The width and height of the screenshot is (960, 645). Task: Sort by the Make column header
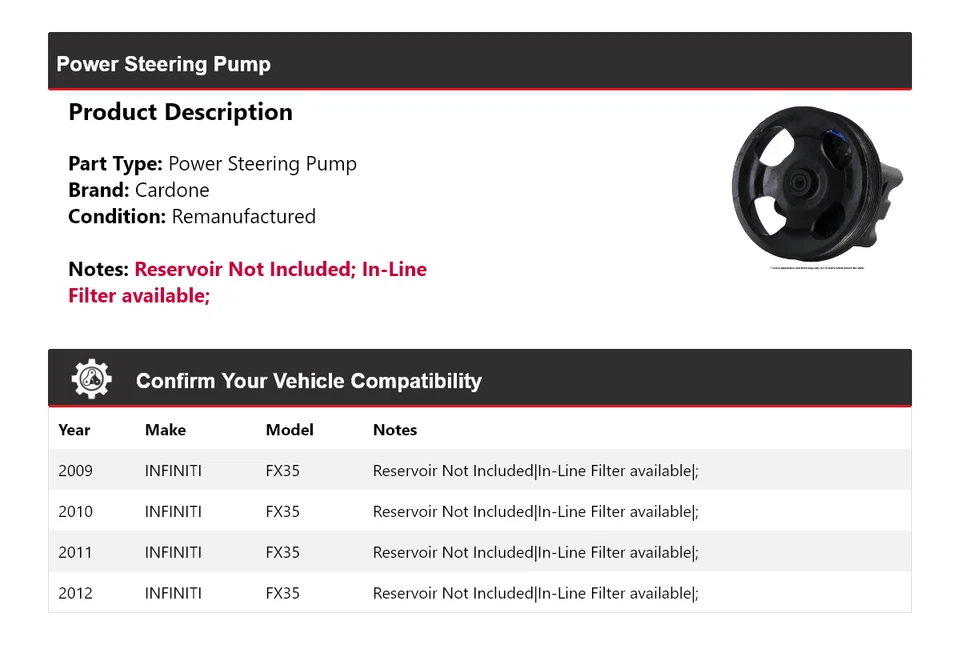[165, 430]
